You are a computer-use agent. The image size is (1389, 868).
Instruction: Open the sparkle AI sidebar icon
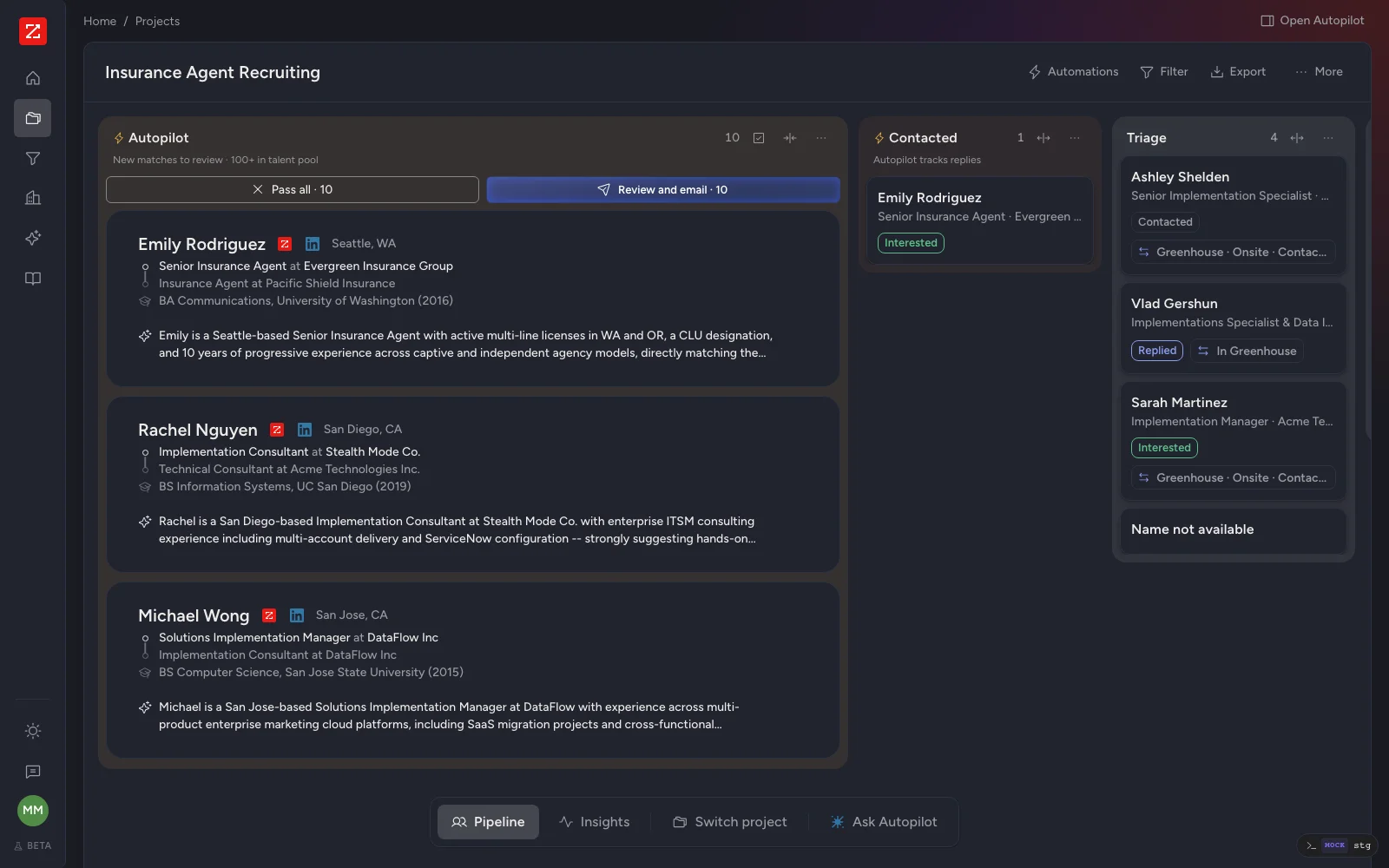pos(33,238)
